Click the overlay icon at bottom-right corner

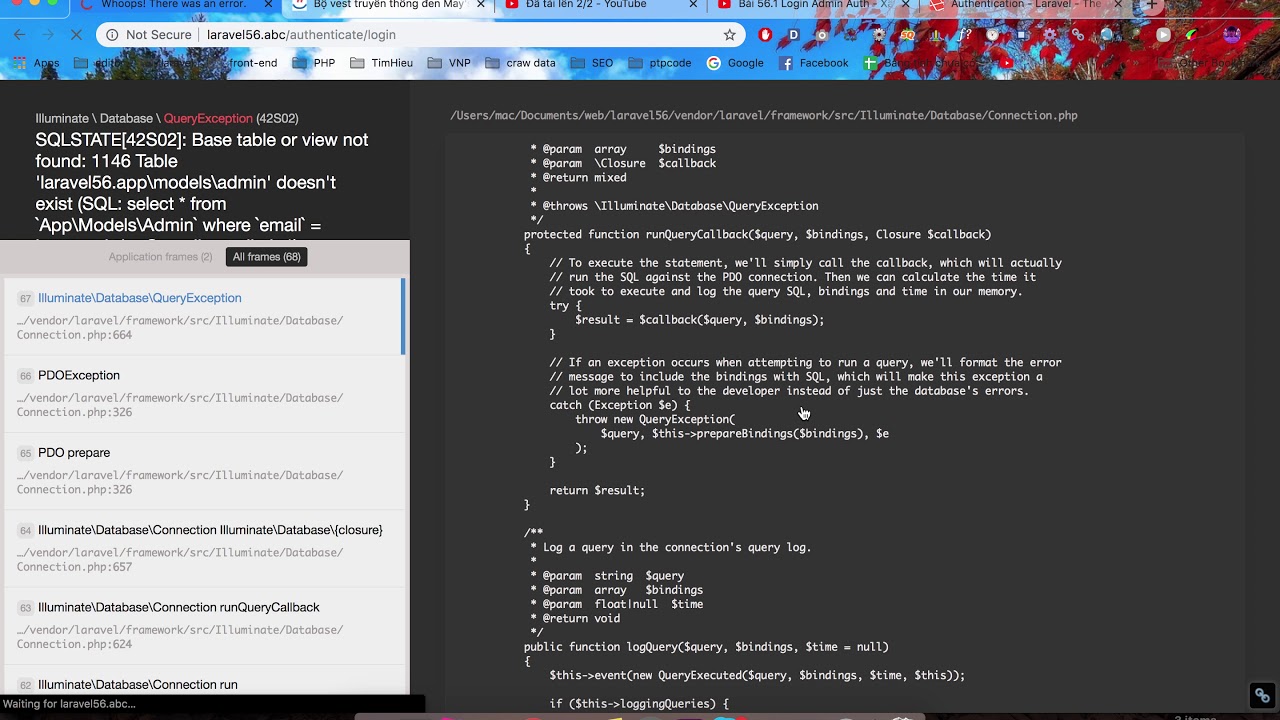1262,696
